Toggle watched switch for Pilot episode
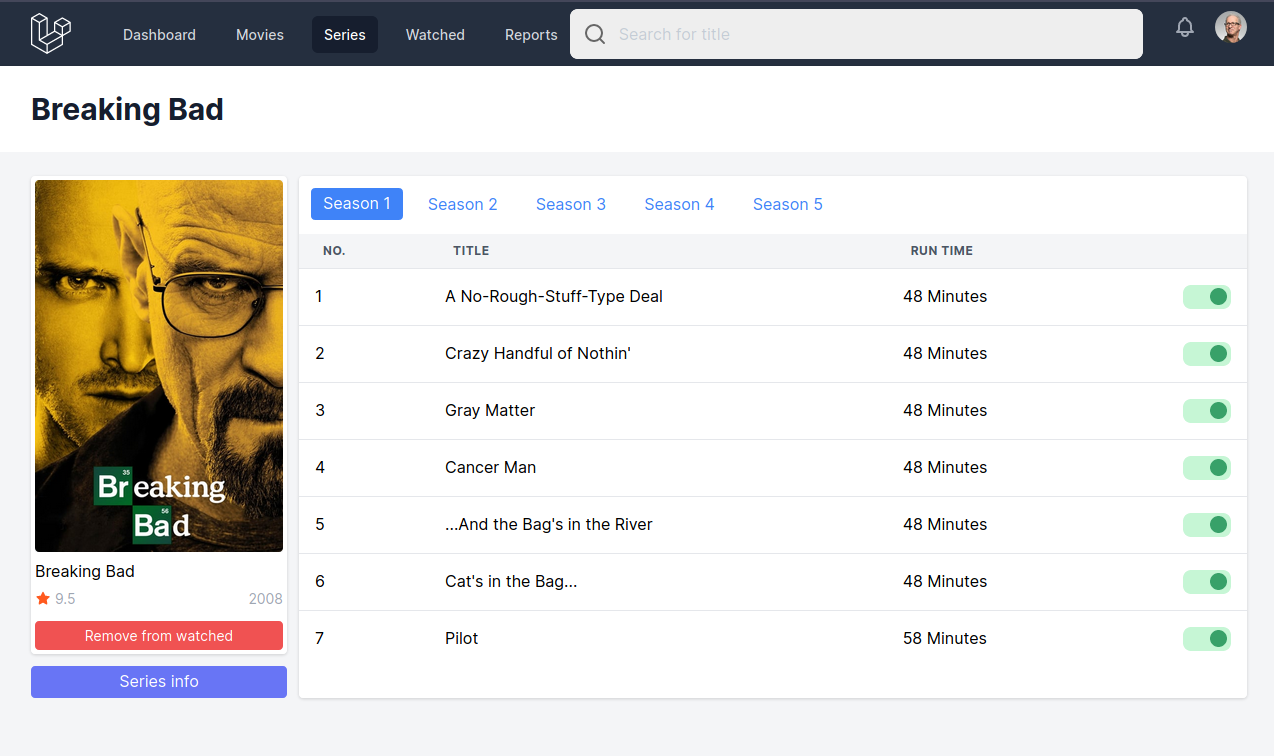Screen dimensions: 1274x756 coord(1207,639)
